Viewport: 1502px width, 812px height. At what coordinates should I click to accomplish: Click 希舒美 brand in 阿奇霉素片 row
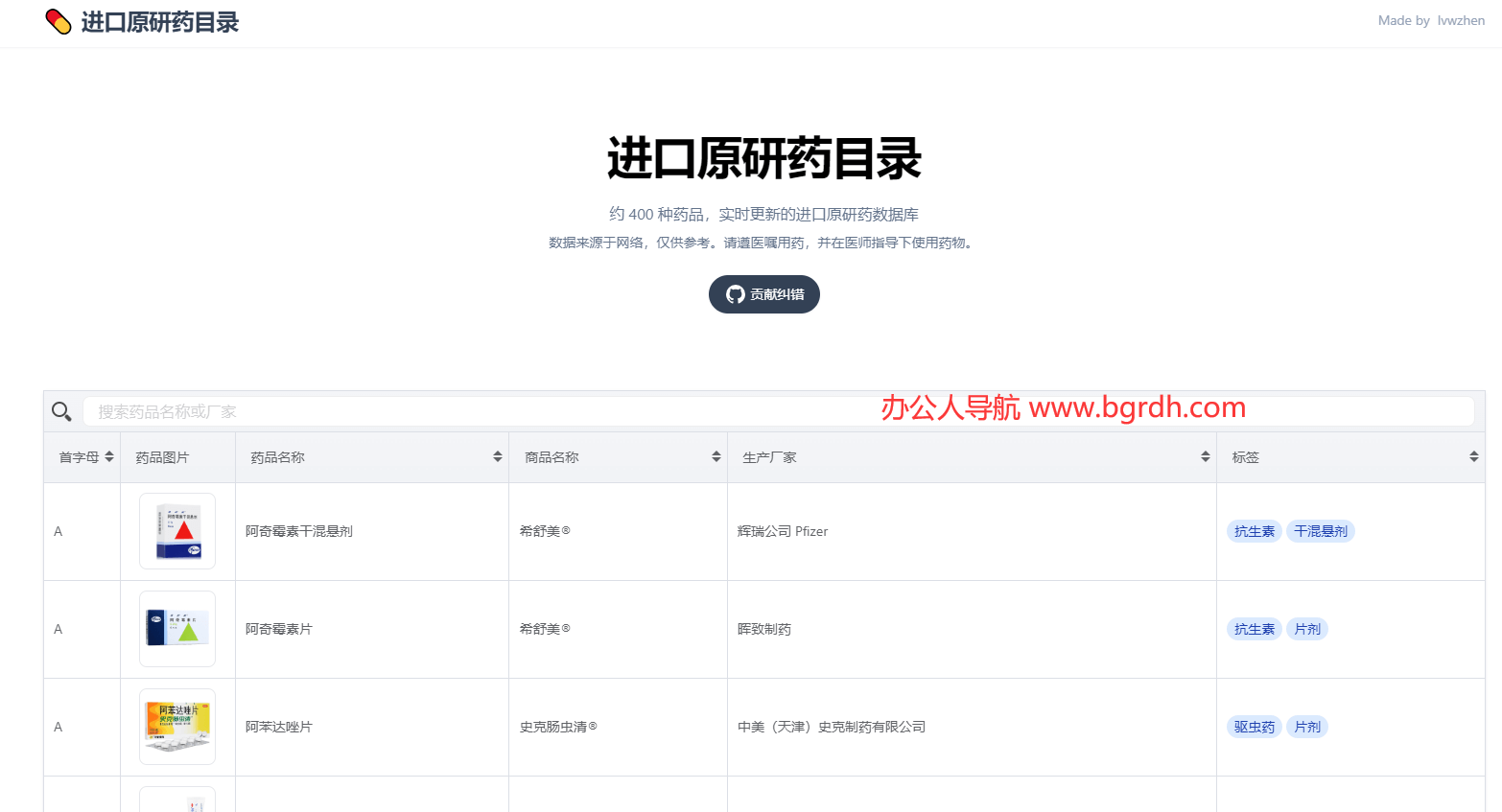click(x=545, y=629)
